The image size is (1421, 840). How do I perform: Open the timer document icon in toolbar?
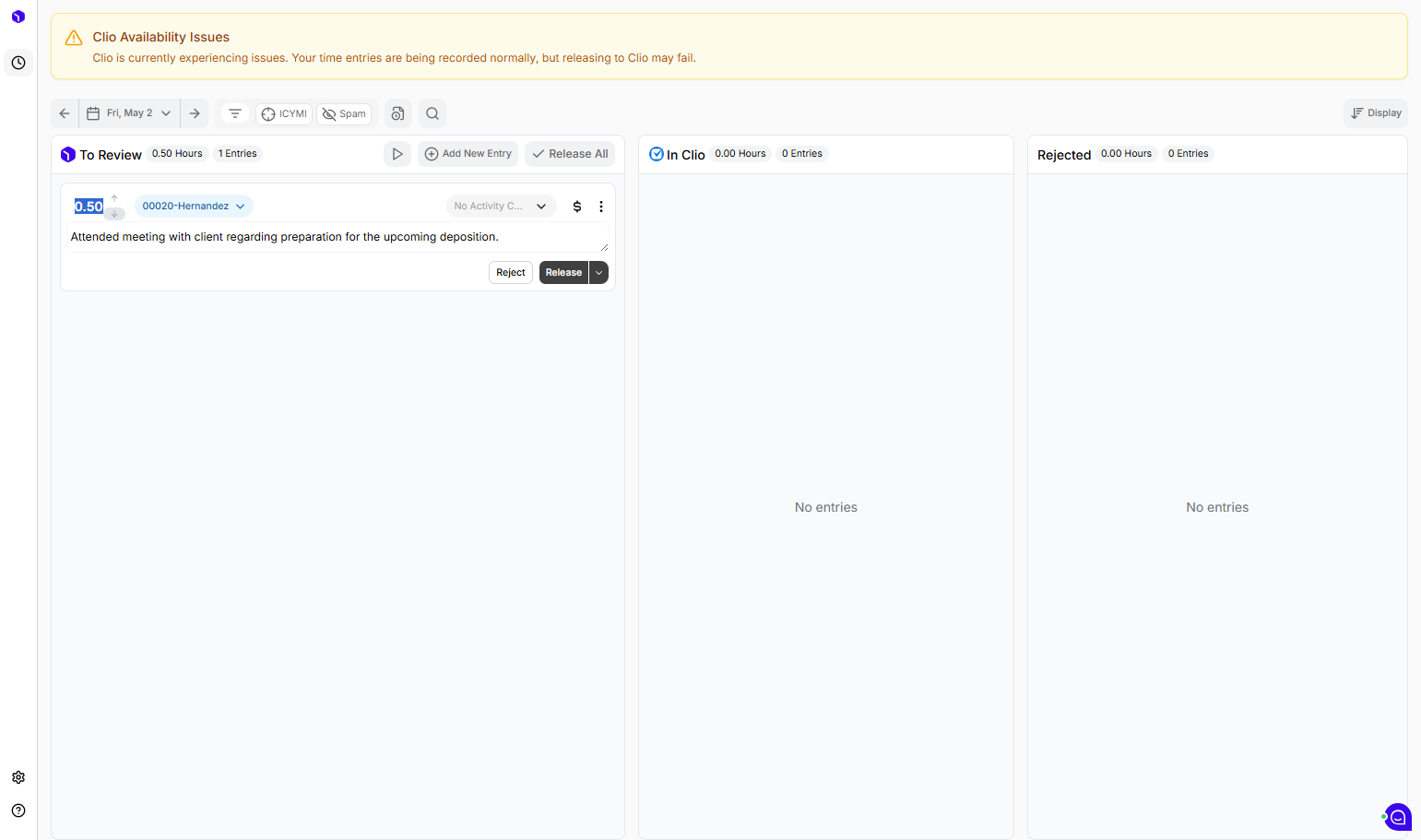397,113
